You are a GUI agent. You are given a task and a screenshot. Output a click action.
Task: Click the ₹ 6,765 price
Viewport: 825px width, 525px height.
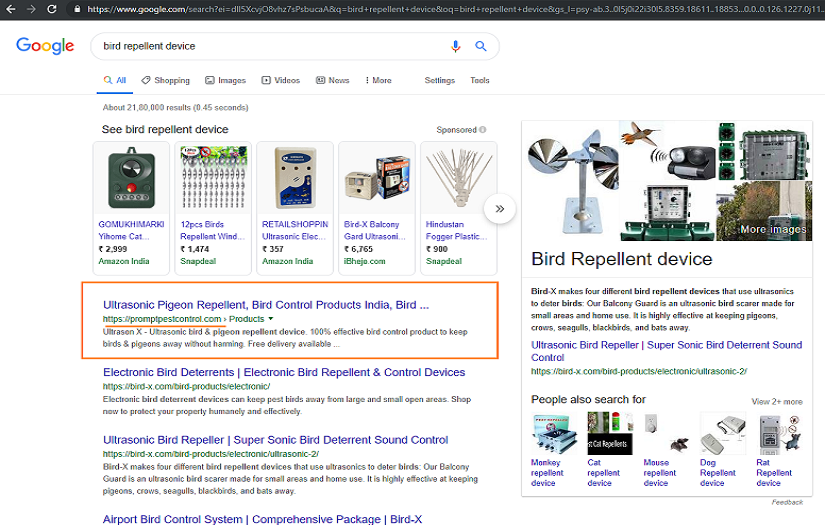[x=358, y=249]
